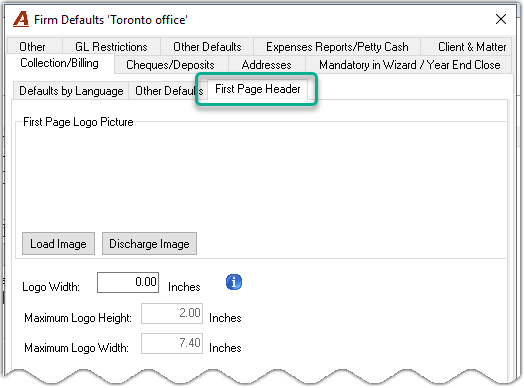This screenshot has width=524, height=388.
Task: Select the Collection/Billing tab
Action: click(x=59, y=63)
